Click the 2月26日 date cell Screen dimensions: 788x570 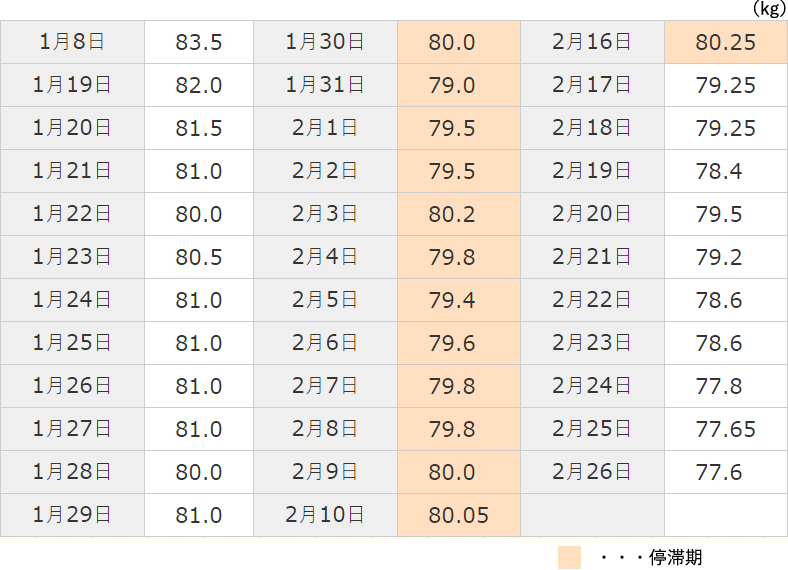[x=591, y=472]
